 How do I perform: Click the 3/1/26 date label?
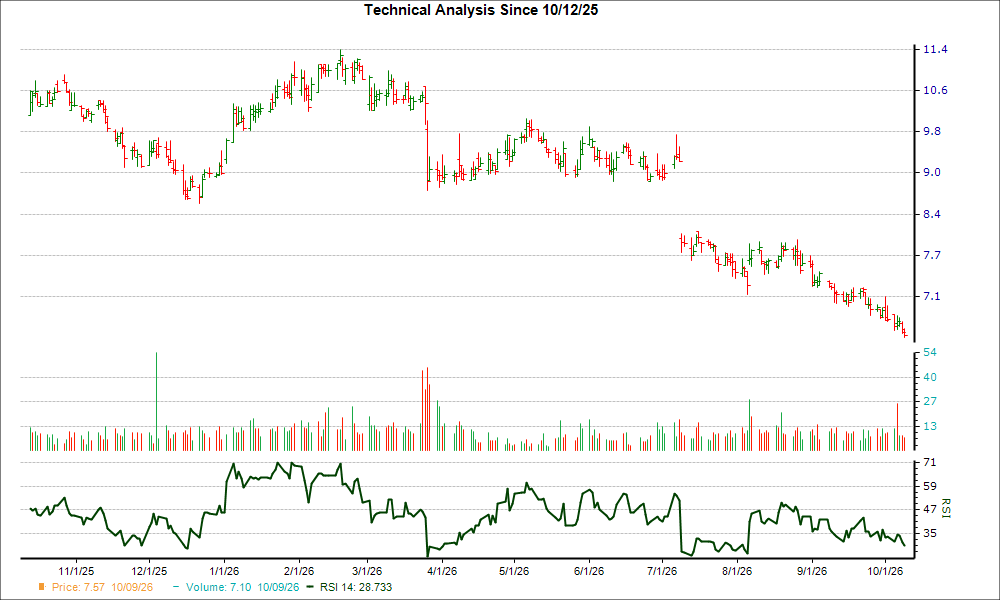point(367,571)
